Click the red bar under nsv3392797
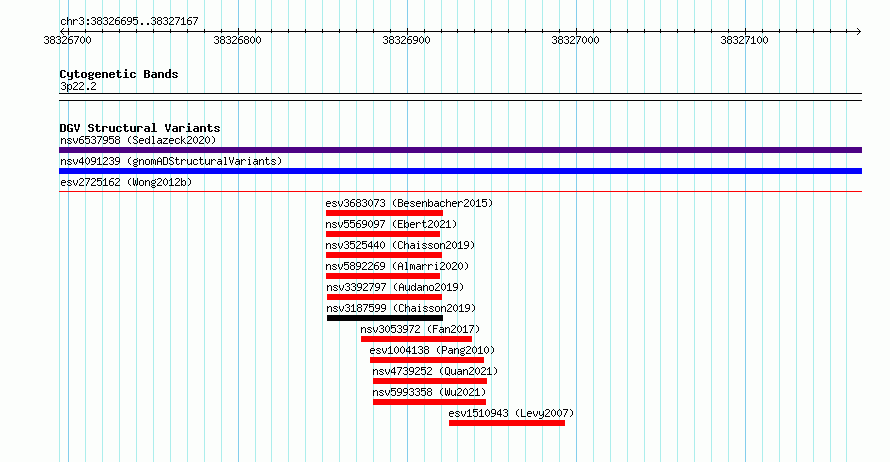This screenshot has width=890, height=462. tap(384, 297)
